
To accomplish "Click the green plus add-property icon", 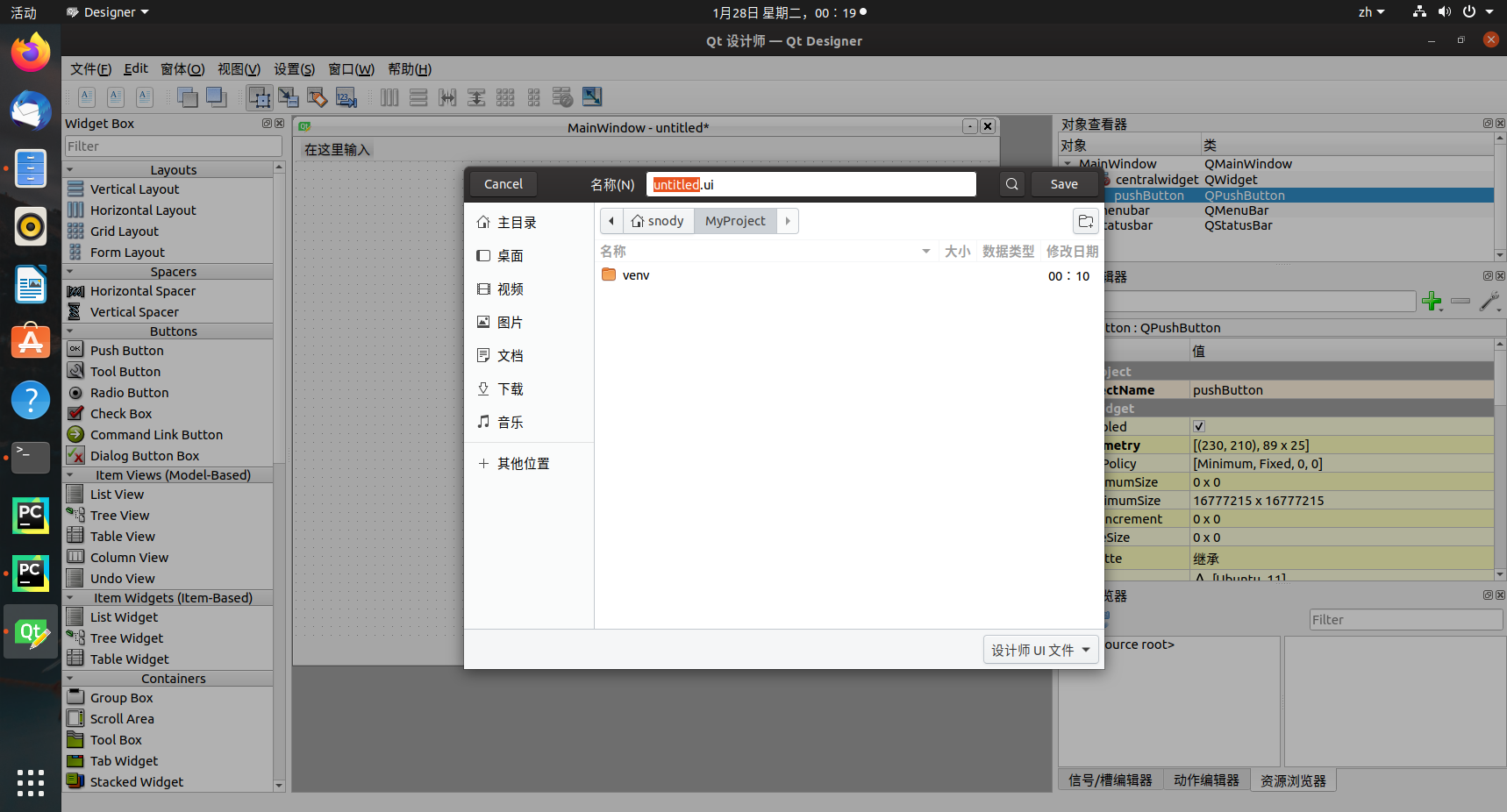I will click(1432, 302).
